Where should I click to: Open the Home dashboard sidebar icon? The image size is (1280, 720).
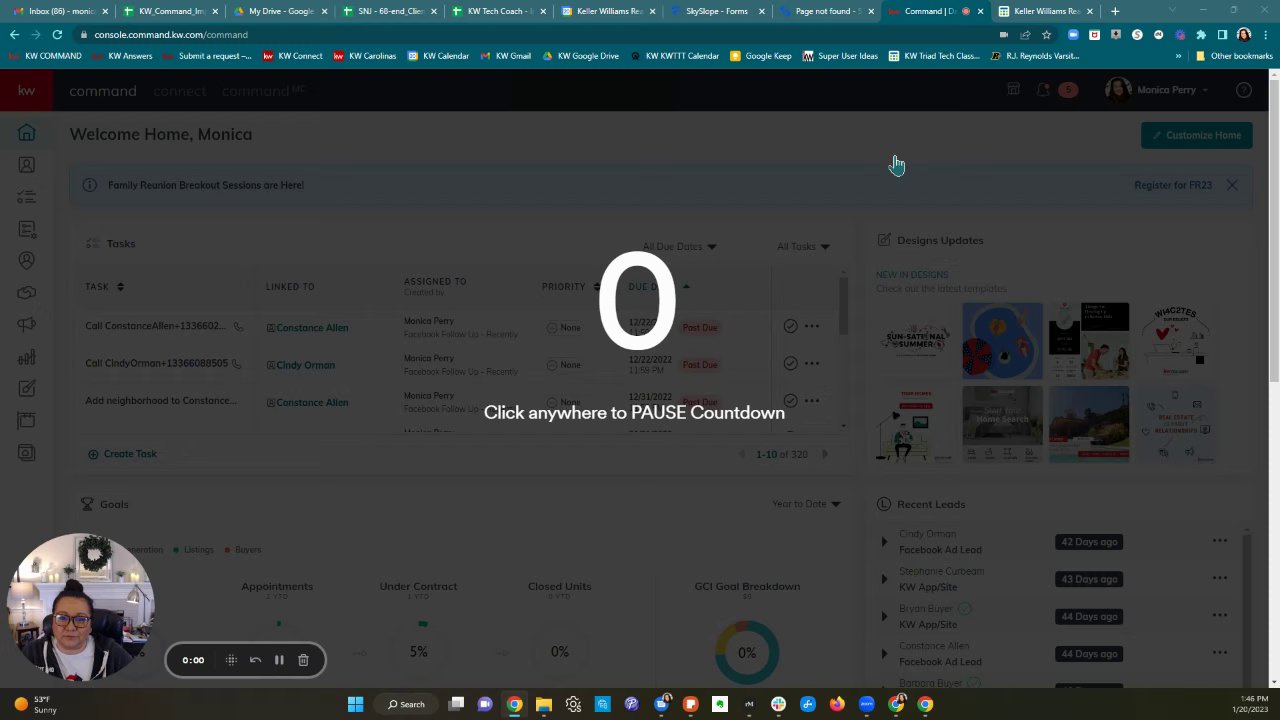tap(27, 133)
